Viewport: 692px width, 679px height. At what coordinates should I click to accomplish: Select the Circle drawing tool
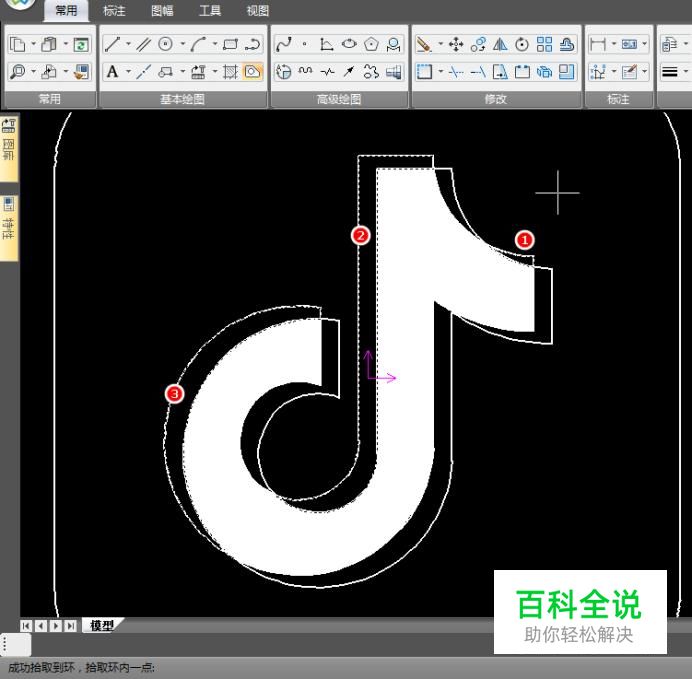(166, 45)
